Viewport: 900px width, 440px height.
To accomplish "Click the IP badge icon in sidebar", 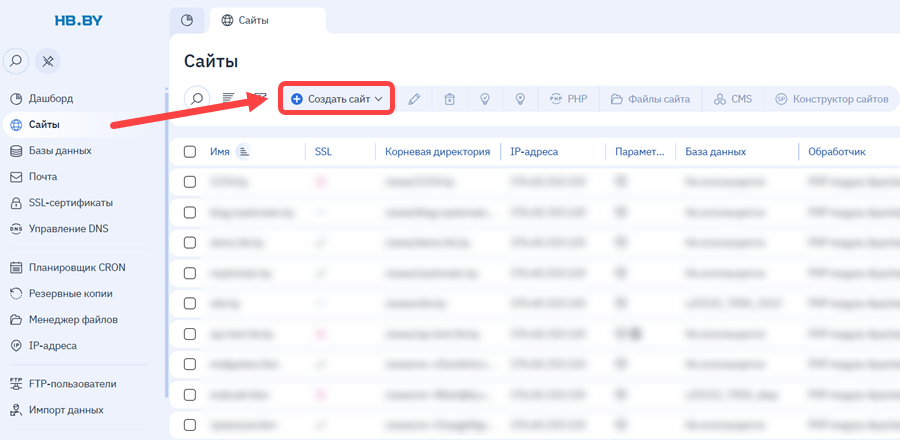I will click(16, 346).
